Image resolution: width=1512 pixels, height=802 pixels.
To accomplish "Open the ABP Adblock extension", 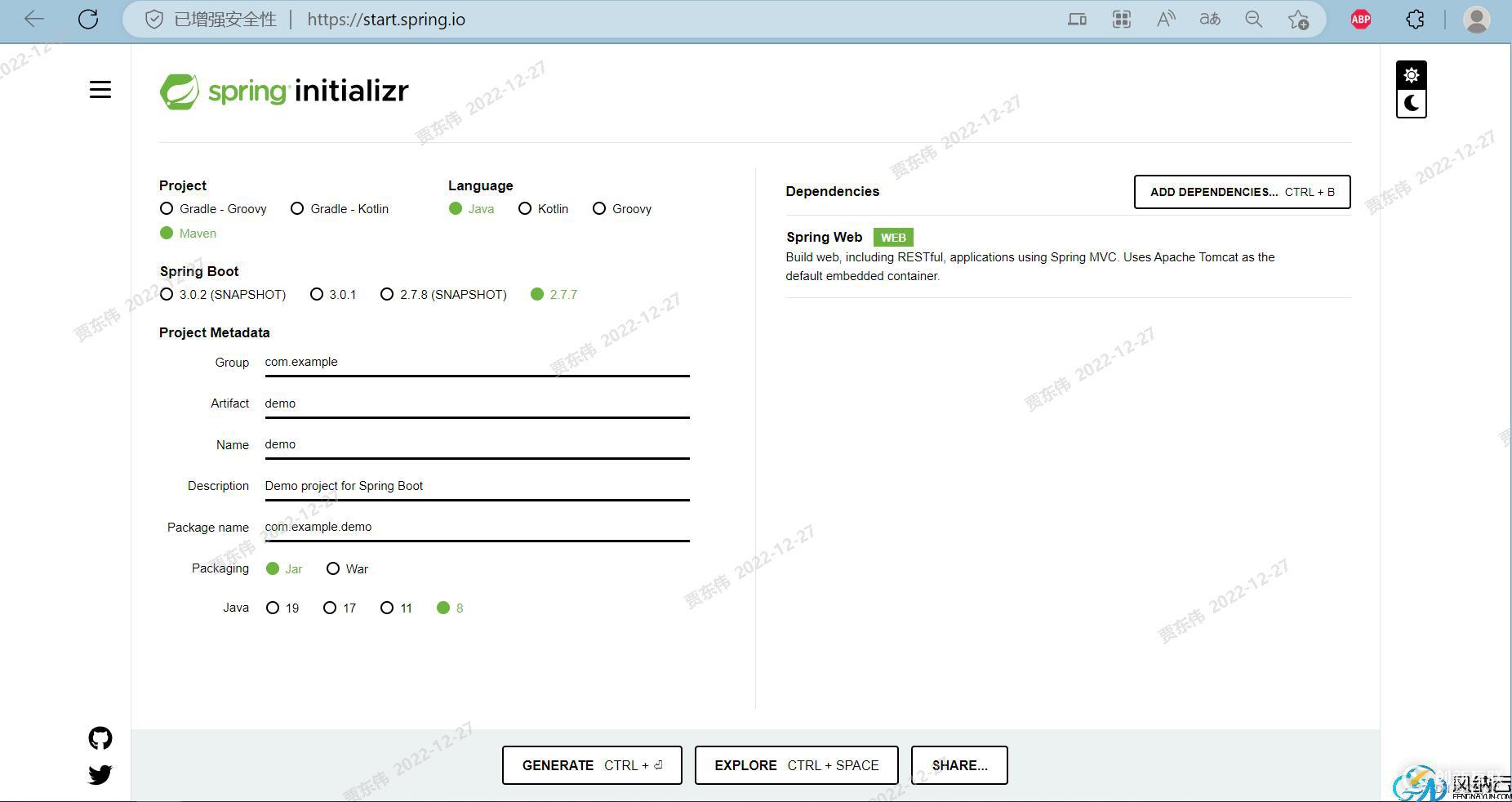I will tap(1361, 20).
